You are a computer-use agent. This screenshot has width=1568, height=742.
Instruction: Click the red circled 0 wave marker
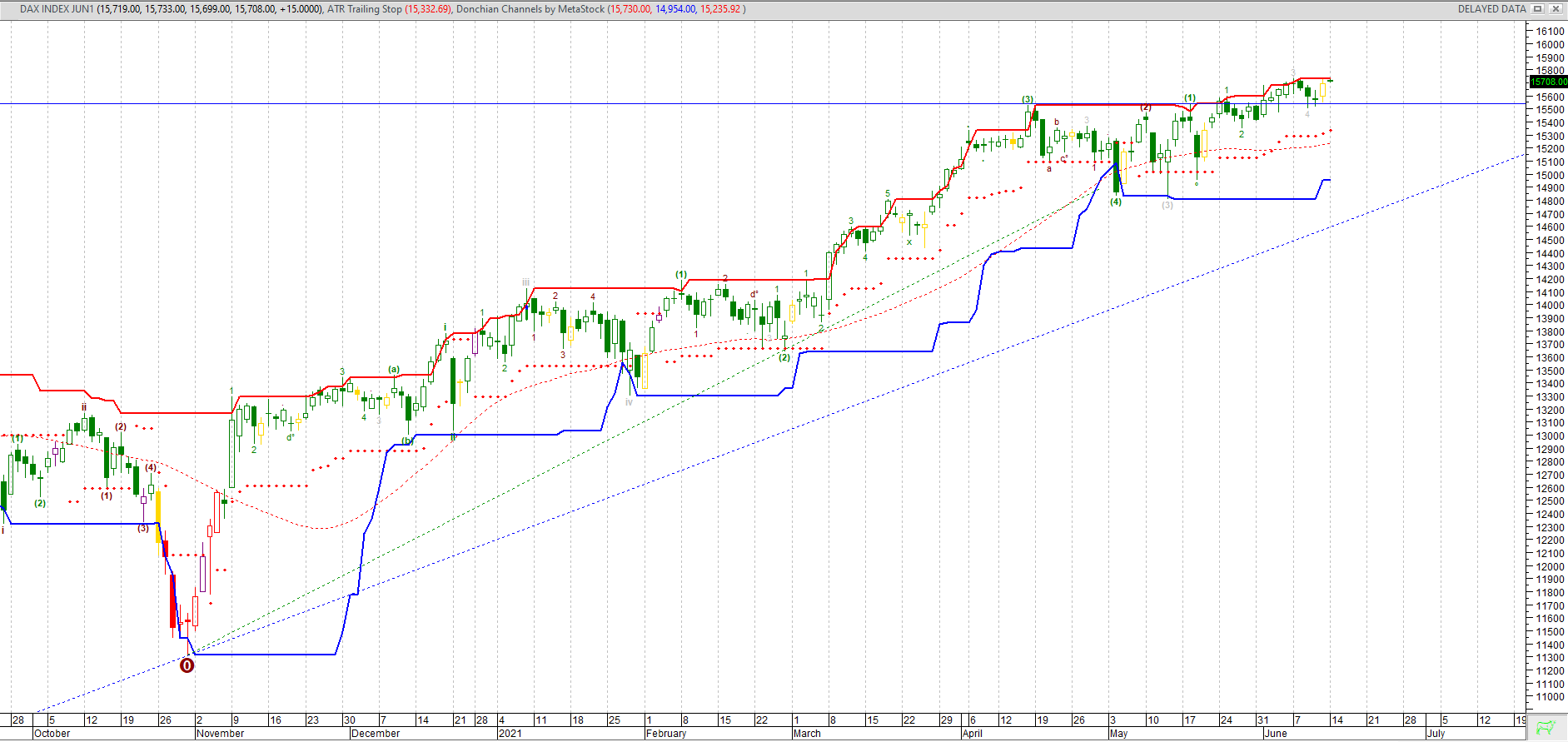187,665
